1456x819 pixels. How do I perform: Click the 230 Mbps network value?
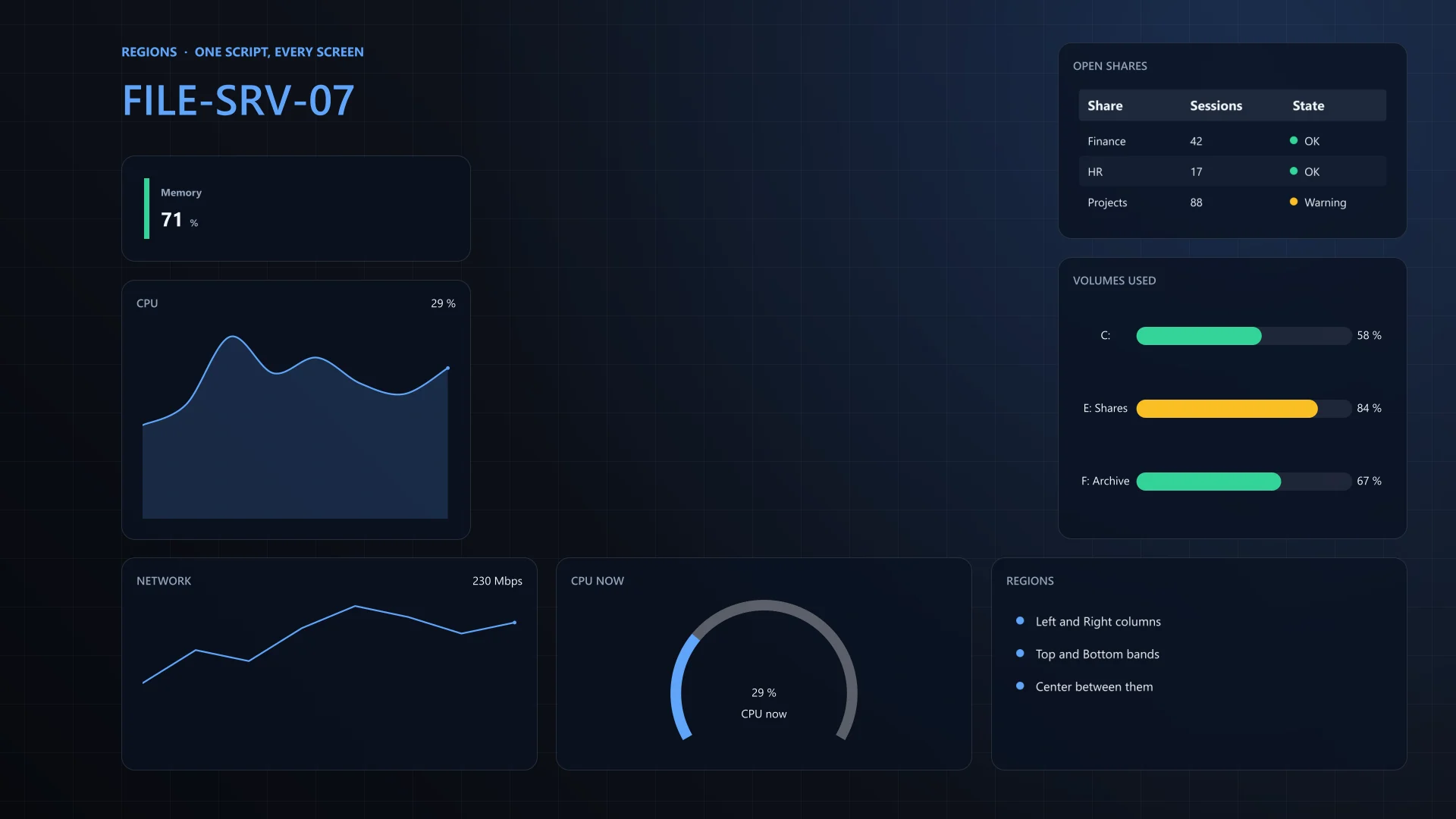497,581
